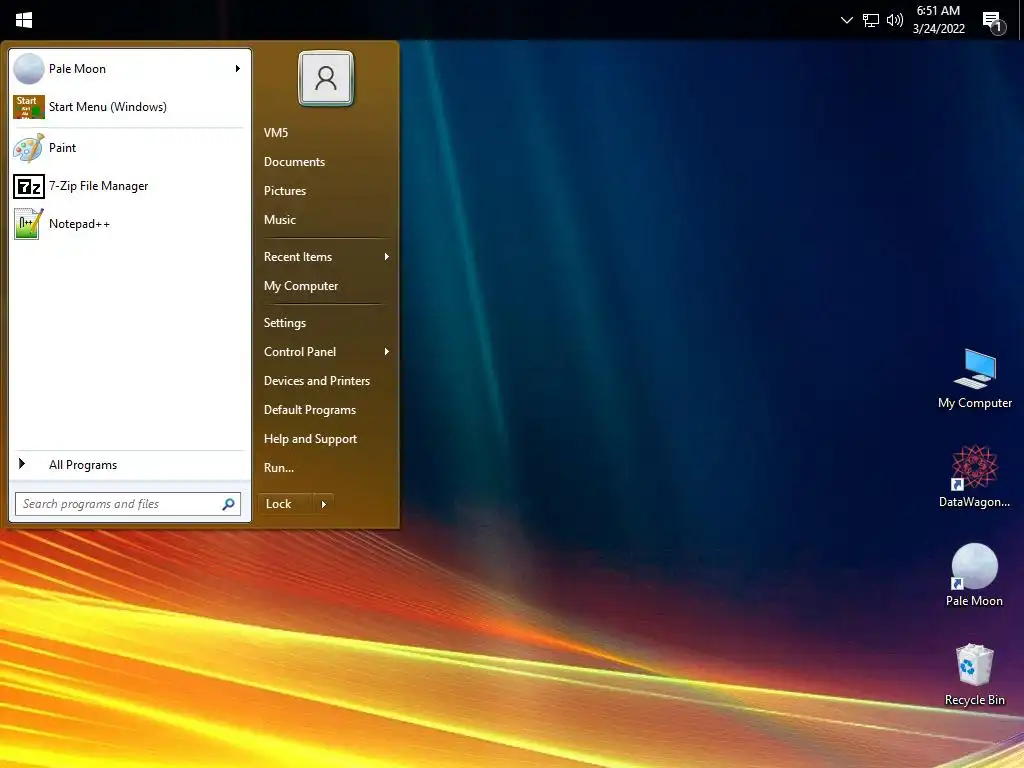
Task: Open the notification center icon
Action: pyautogui.click(x=993, y=22)
